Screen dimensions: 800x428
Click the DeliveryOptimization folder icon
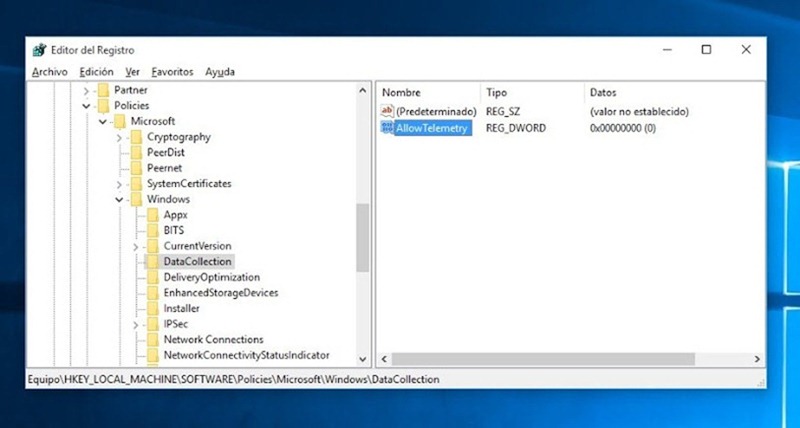coord(153,278)
